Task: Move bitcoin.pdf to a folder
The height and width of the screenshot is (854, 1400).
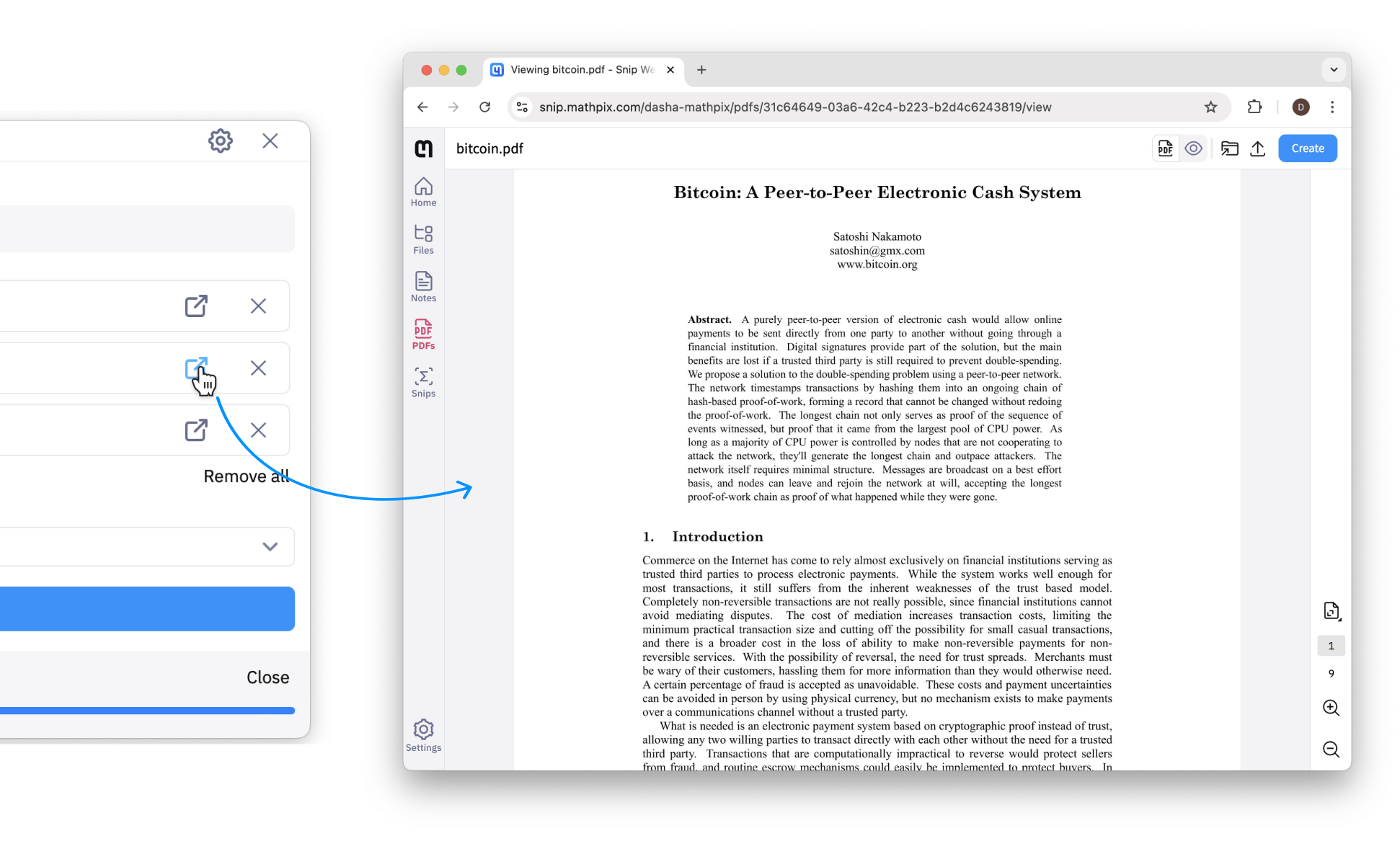Action: pos(1230,148)
